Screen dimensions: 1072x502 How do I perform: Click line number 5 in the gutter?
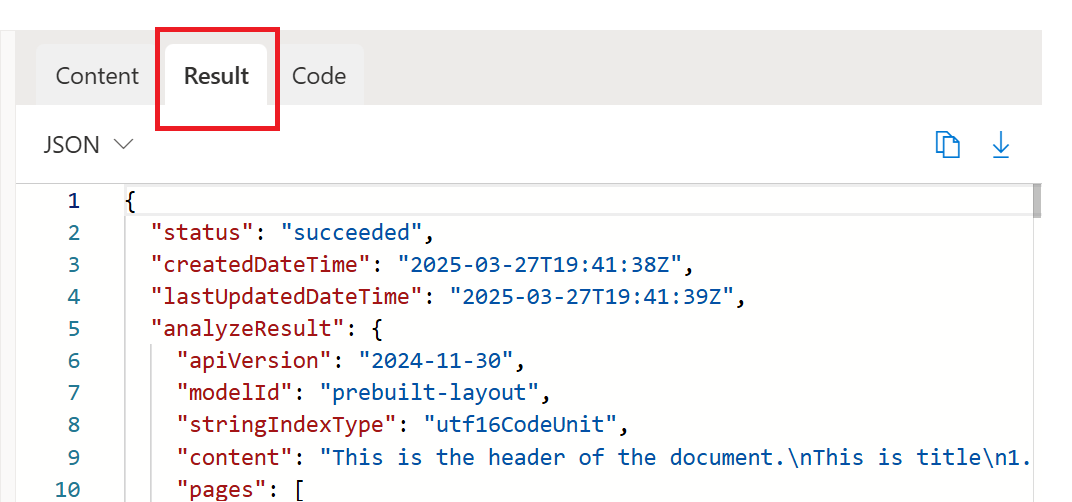pyautogui.click(x=73, y=329)
